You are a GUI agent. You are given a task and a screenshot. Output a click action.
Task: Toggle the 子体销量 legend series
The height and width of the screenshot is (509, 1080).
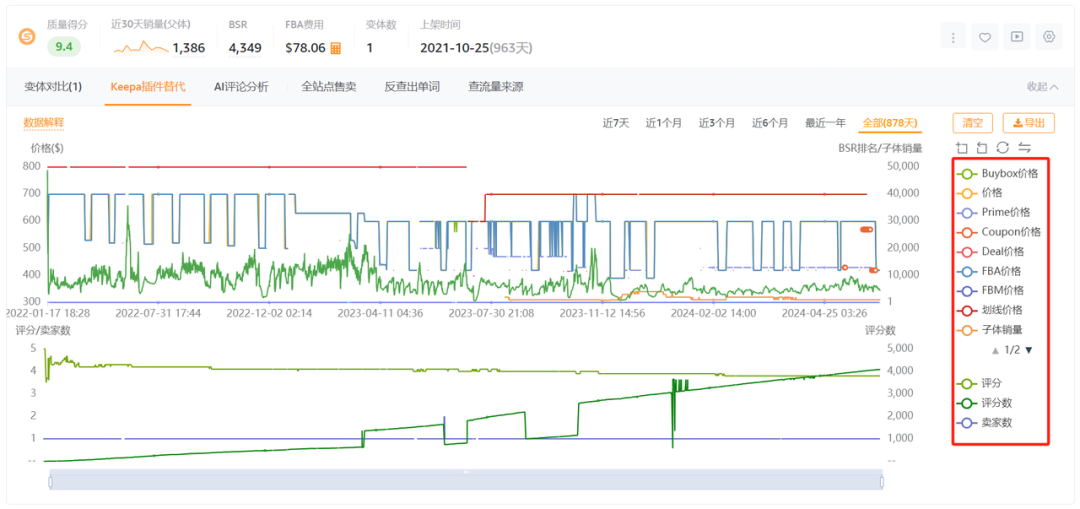click(991, 329)
